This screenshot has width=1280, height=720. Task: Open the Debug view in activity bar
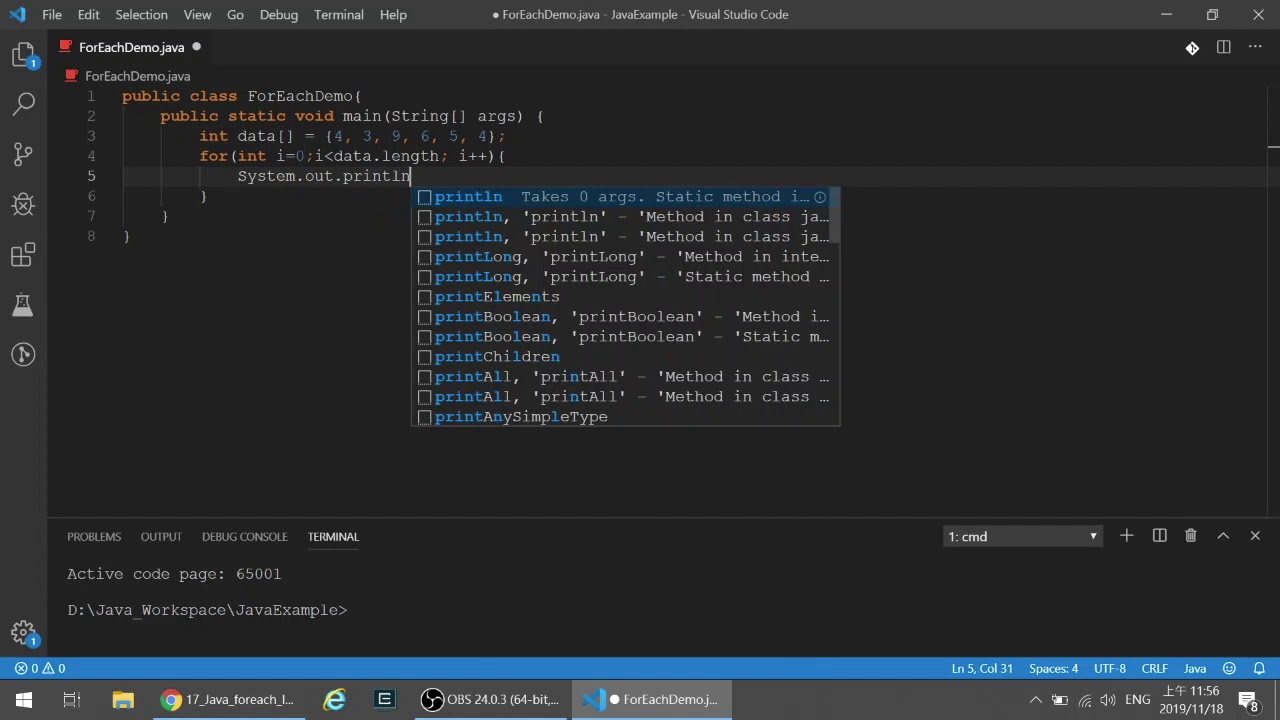click(x=23, y=204)
